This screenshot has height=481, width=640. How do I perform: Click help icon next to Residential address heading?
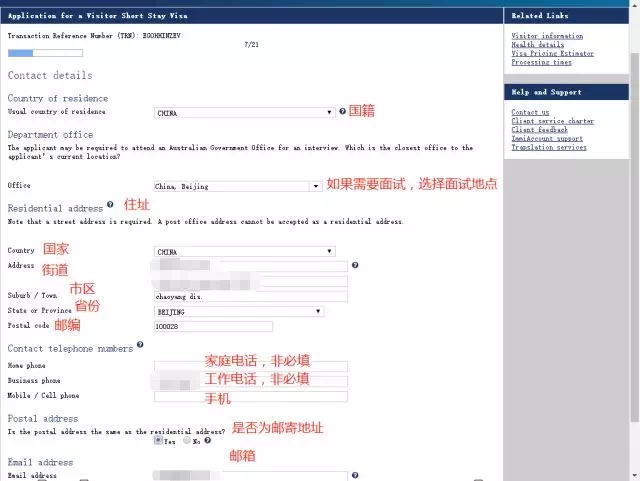coord(110,204)
